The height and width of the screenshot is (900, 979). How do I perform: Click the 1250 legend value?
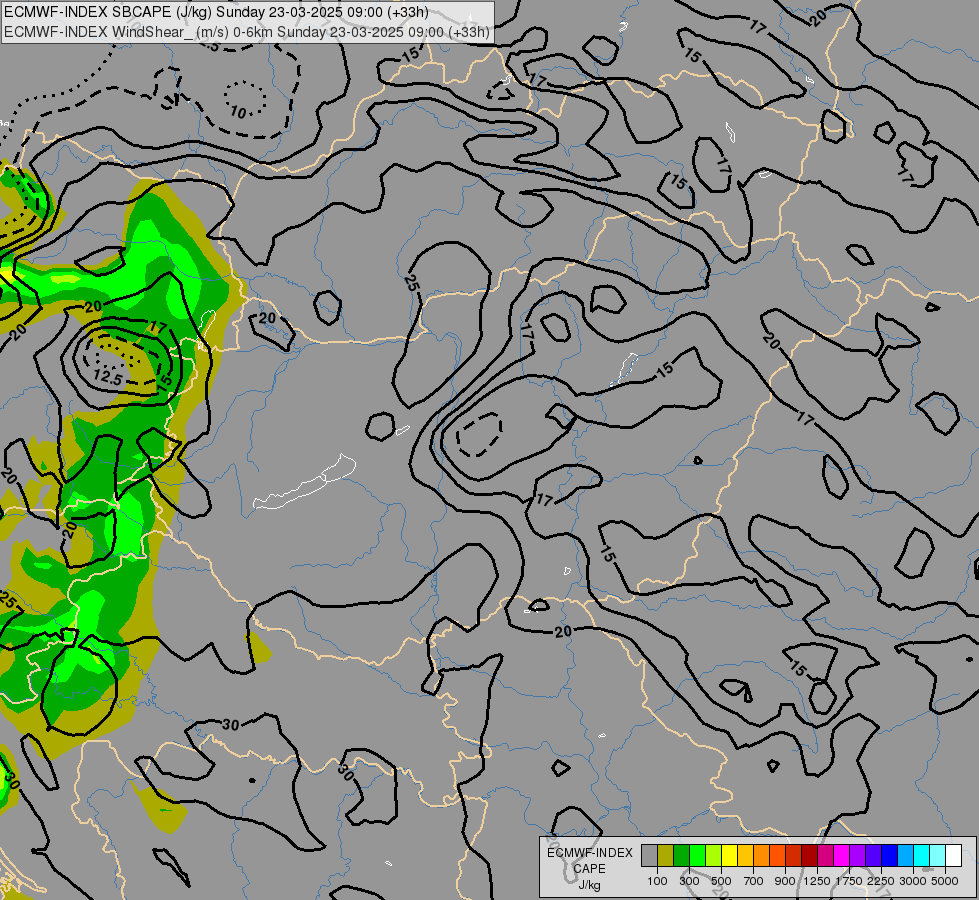pyautogui.click(x=817, y=881)
